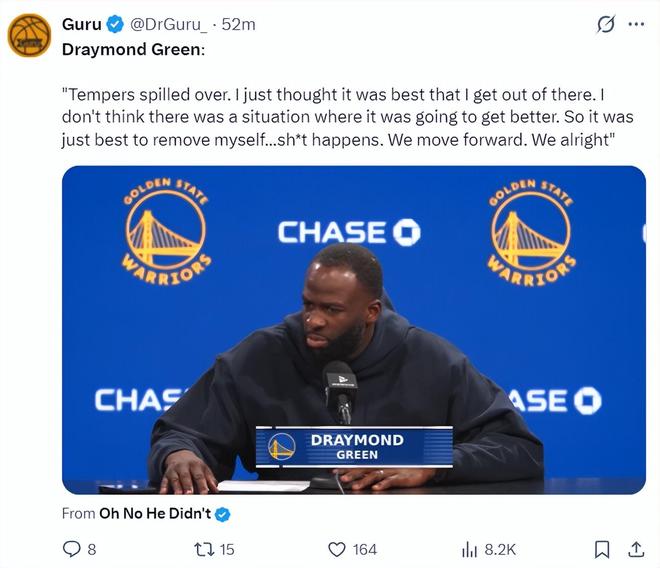Click the 8.2K views count
660x568 pixels.
(x=500, y=549)
